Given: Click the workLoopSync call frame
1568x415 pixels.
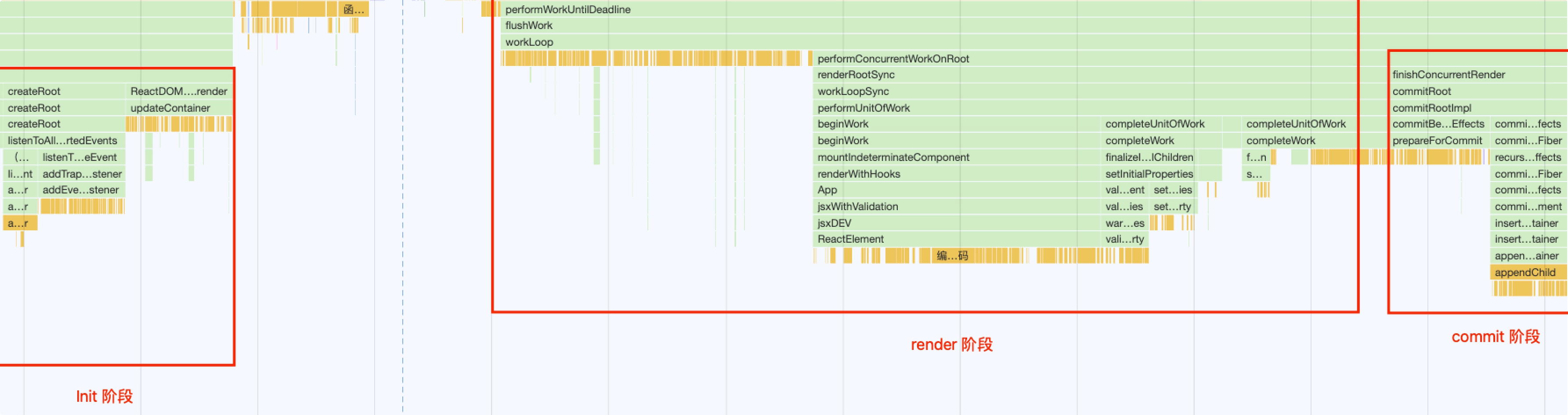Looking at the screenshot, I should pos(852,91).
